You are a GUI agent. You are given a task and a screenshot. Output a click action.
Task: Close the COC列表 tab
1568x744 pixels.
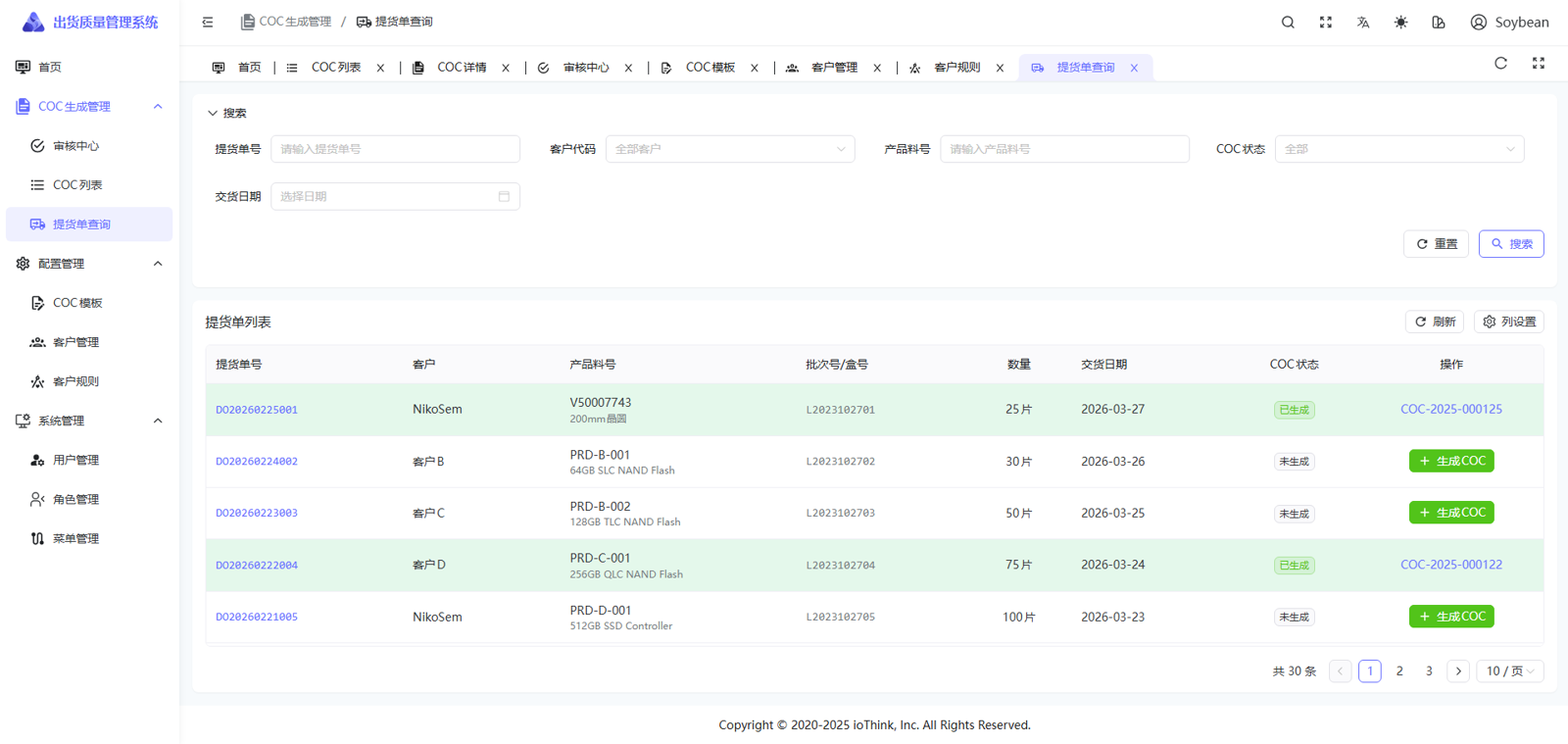click(380, 68)
